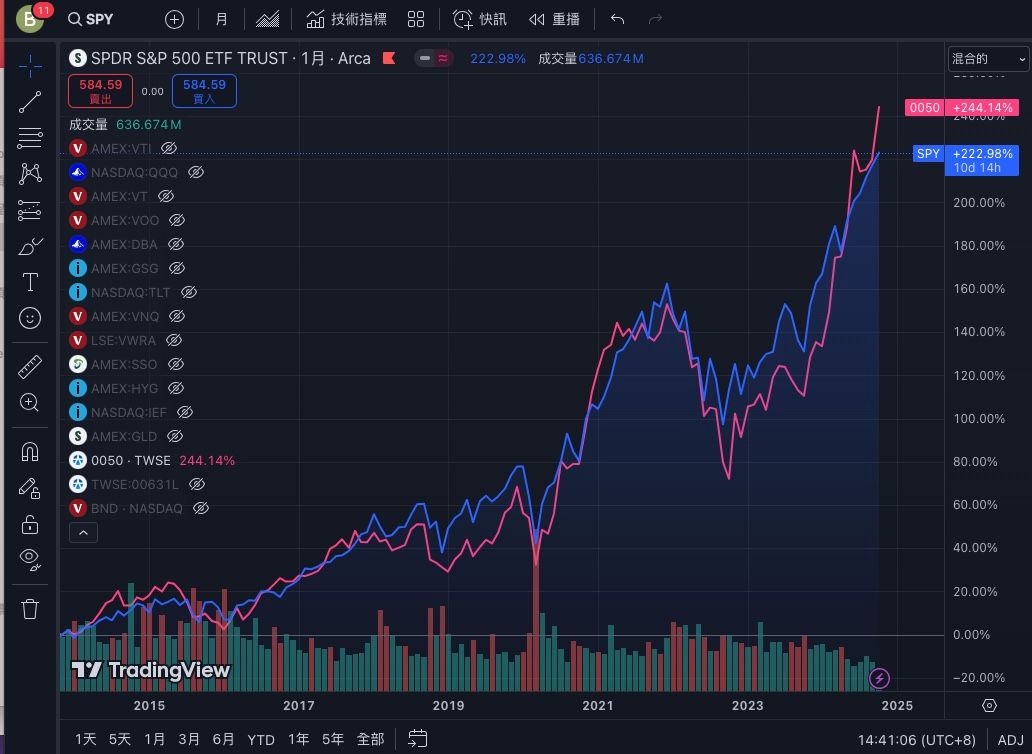Expand the collapsed symbol list chevron
This screenshot has height=754, width=1032.
click(x=83, y=532)
